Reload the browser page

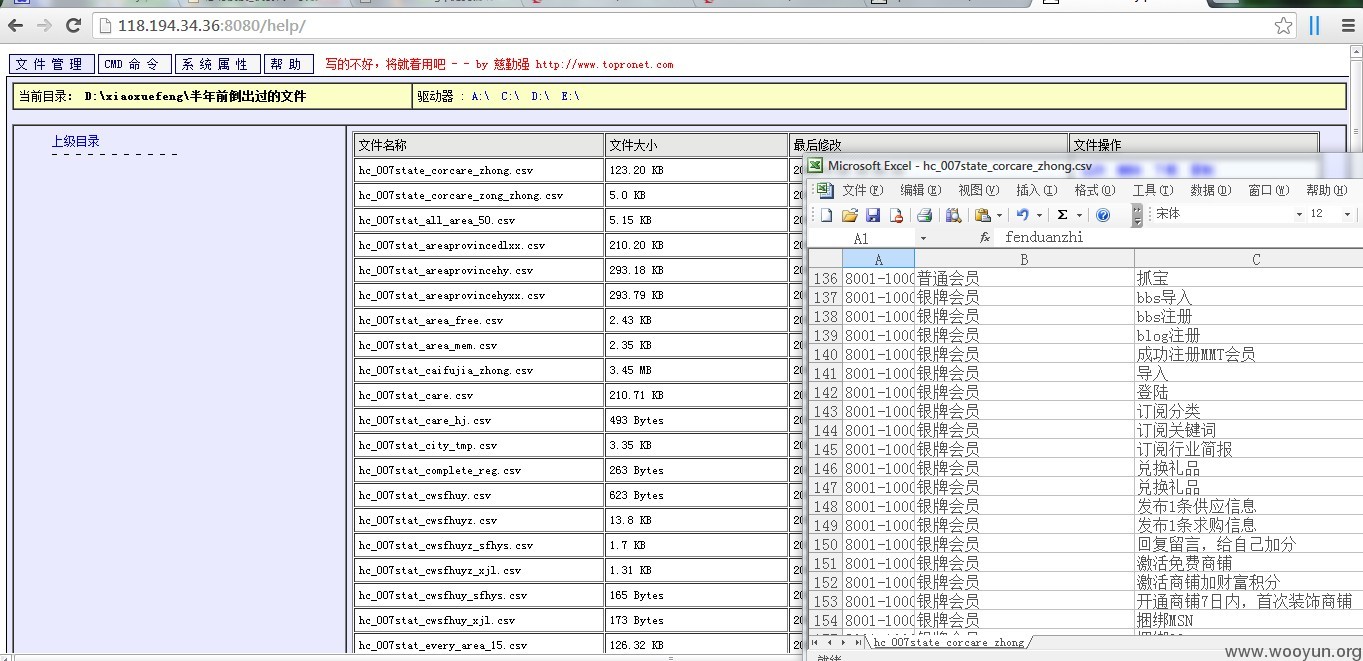pyautogui.click(x=73, y=26)
